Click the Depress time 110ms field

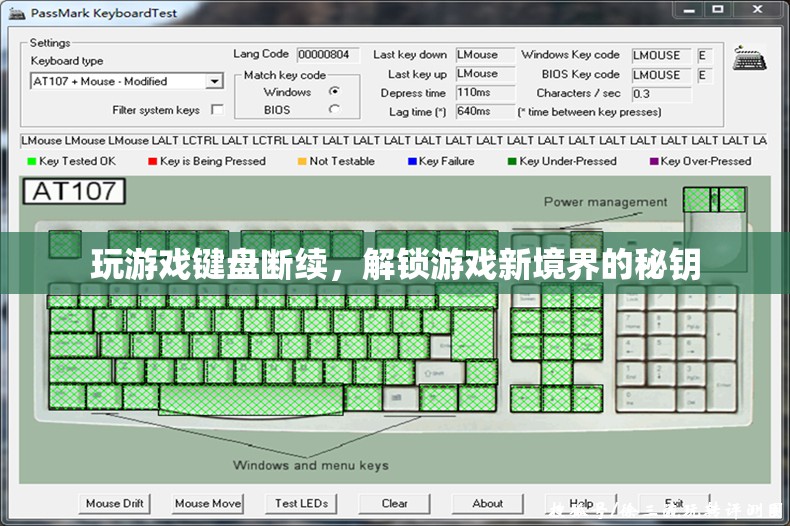pos(485,92)
